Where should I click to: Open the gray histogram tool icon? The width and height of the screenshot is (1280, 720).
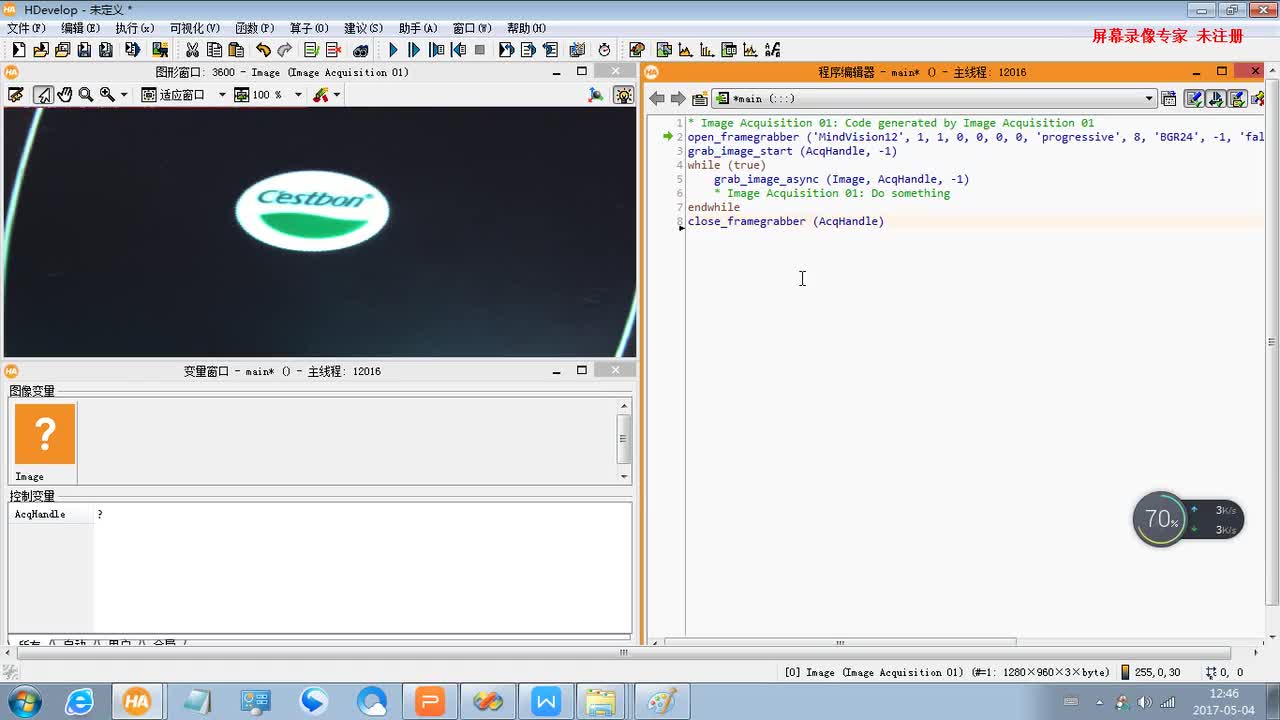tap(685, 50)
